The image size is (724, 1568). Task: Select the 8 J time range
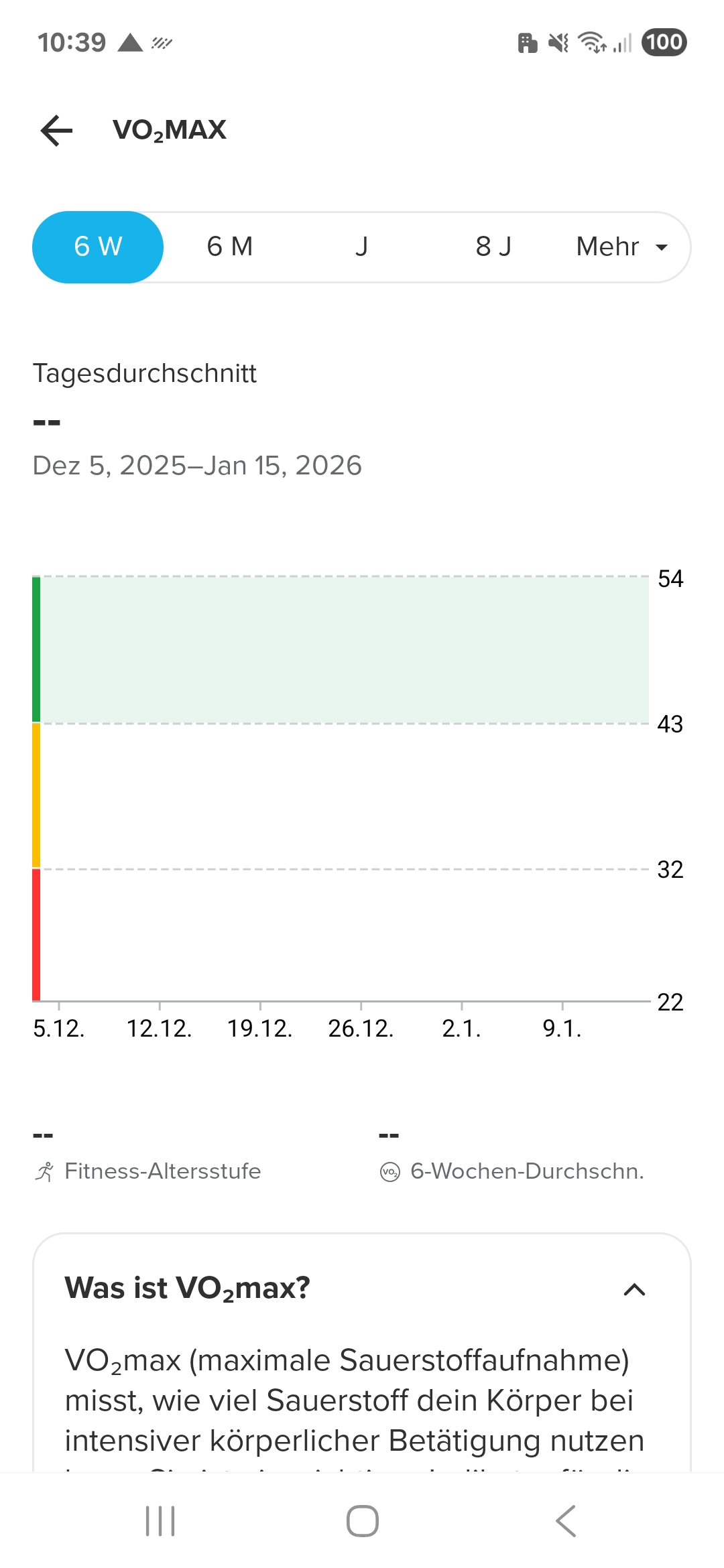click(493, 247)
